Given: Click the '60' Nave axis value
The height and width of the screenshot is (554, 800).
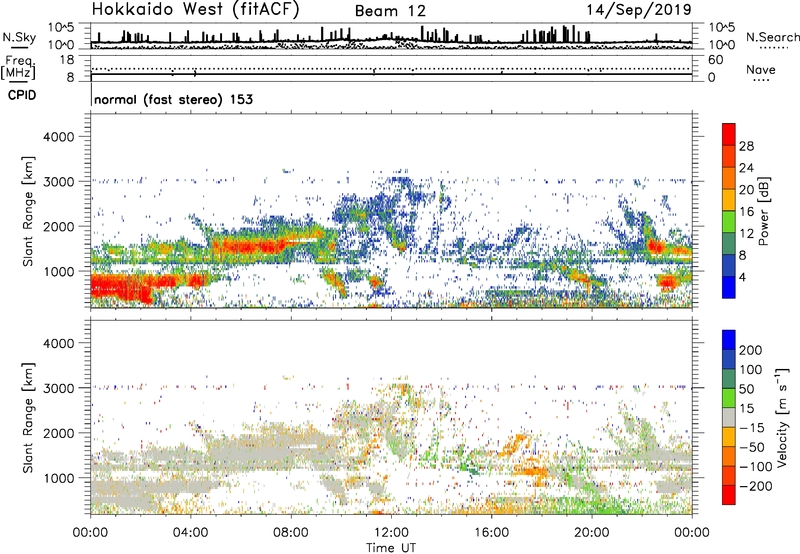Looking at the screenshot, I should (715, 60).
